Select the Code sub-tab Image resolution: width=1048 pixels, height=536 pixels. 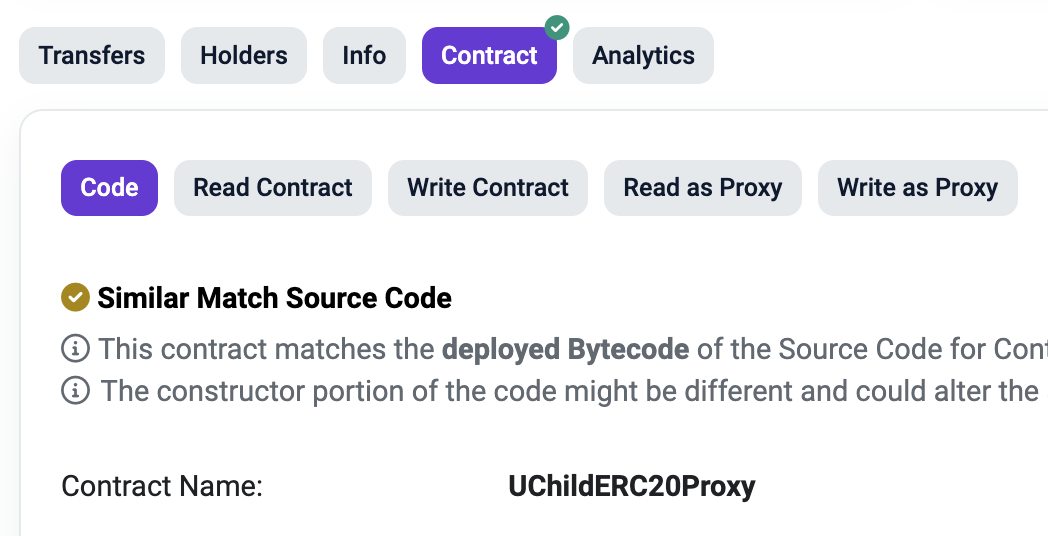109,188
